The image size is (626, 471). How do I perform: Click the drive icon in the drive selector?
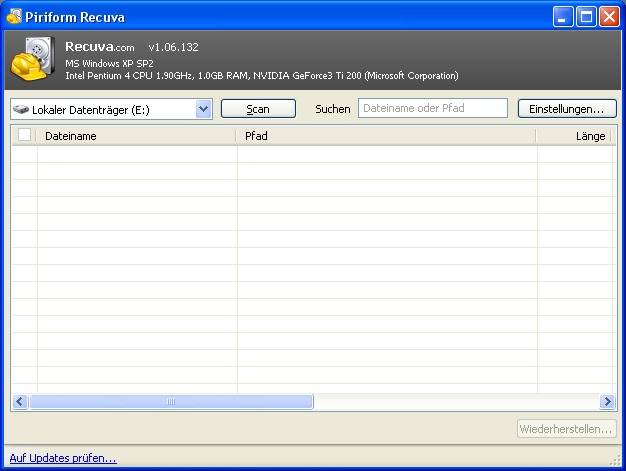(x=21, y=109)
